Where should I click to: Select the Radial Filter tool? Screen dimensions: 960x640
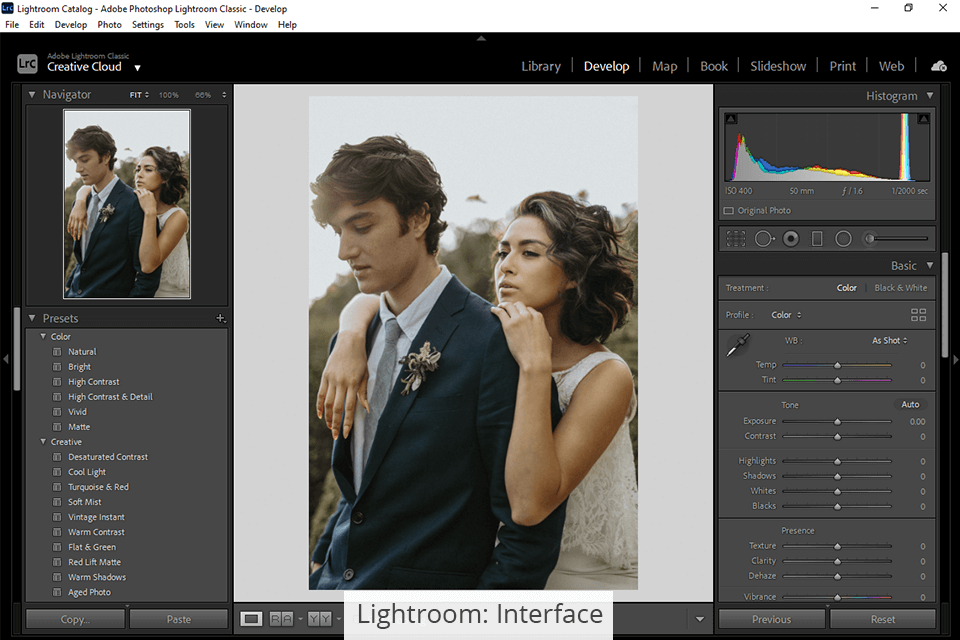(844, 239)
